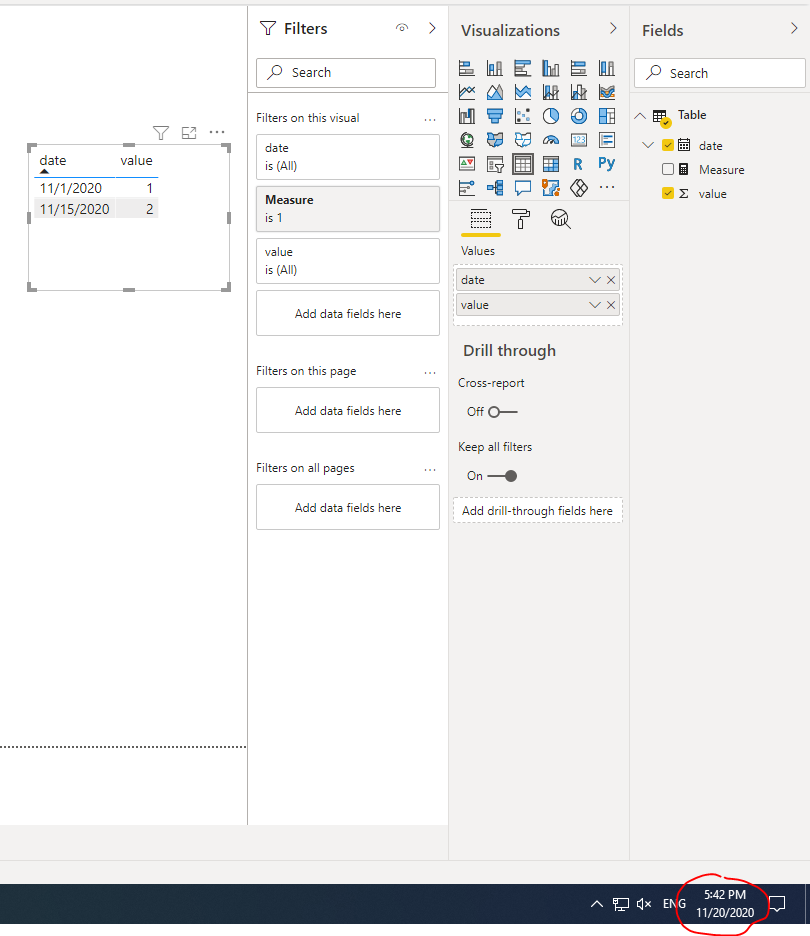Select the KPI visual

467,164
